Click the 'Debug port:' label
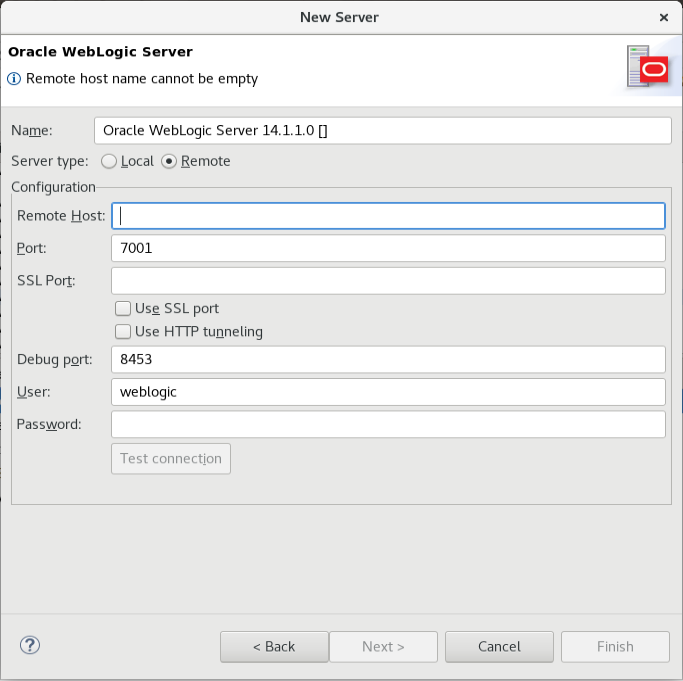The height and width of the screenshot is (681, 683). (x=54, y=360)
